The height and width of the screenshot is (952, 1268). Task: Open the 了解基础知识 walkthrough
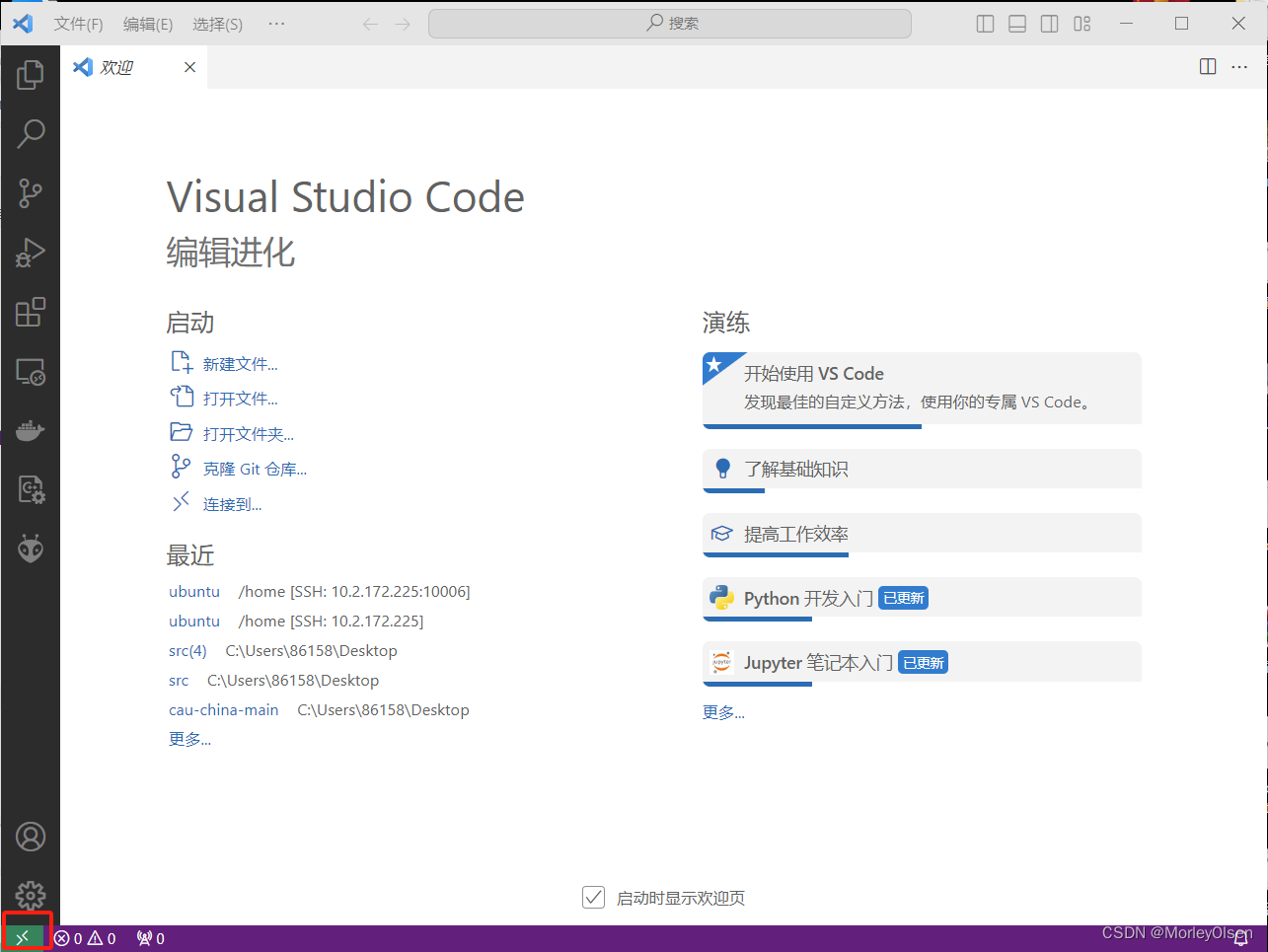(x=922, y=470)
